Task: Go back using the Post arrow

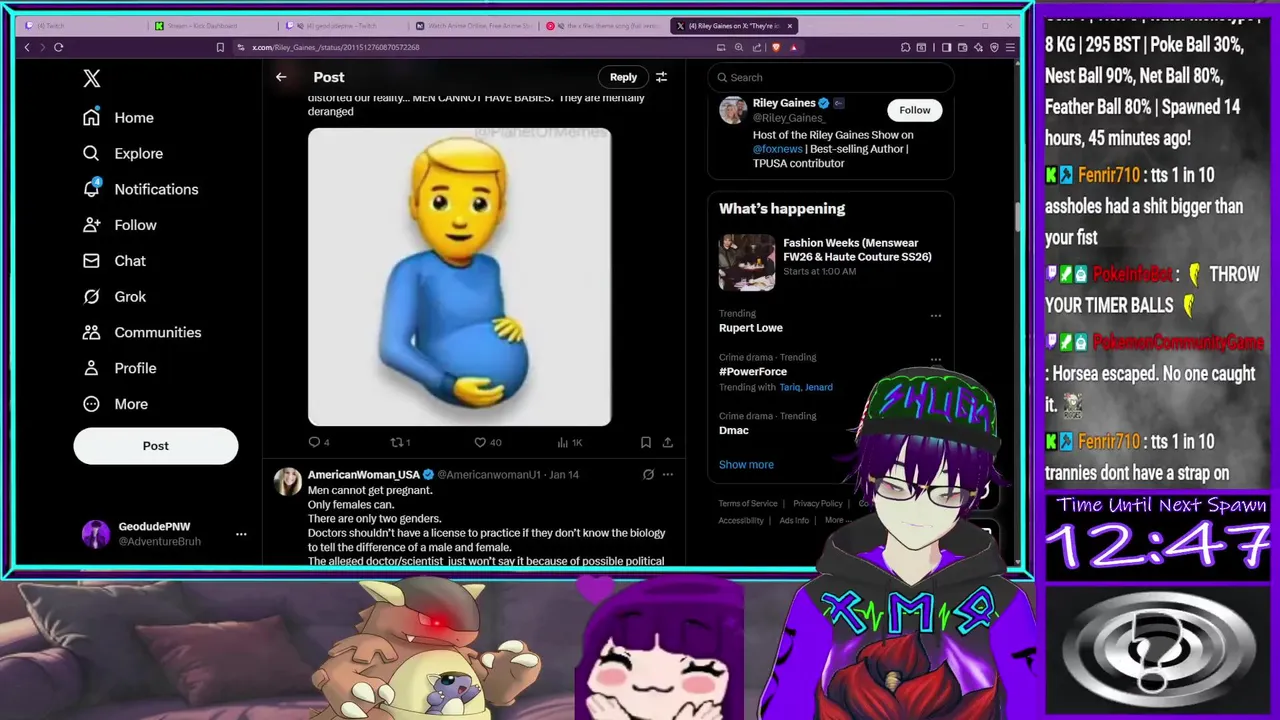Action: pos(281,77)
